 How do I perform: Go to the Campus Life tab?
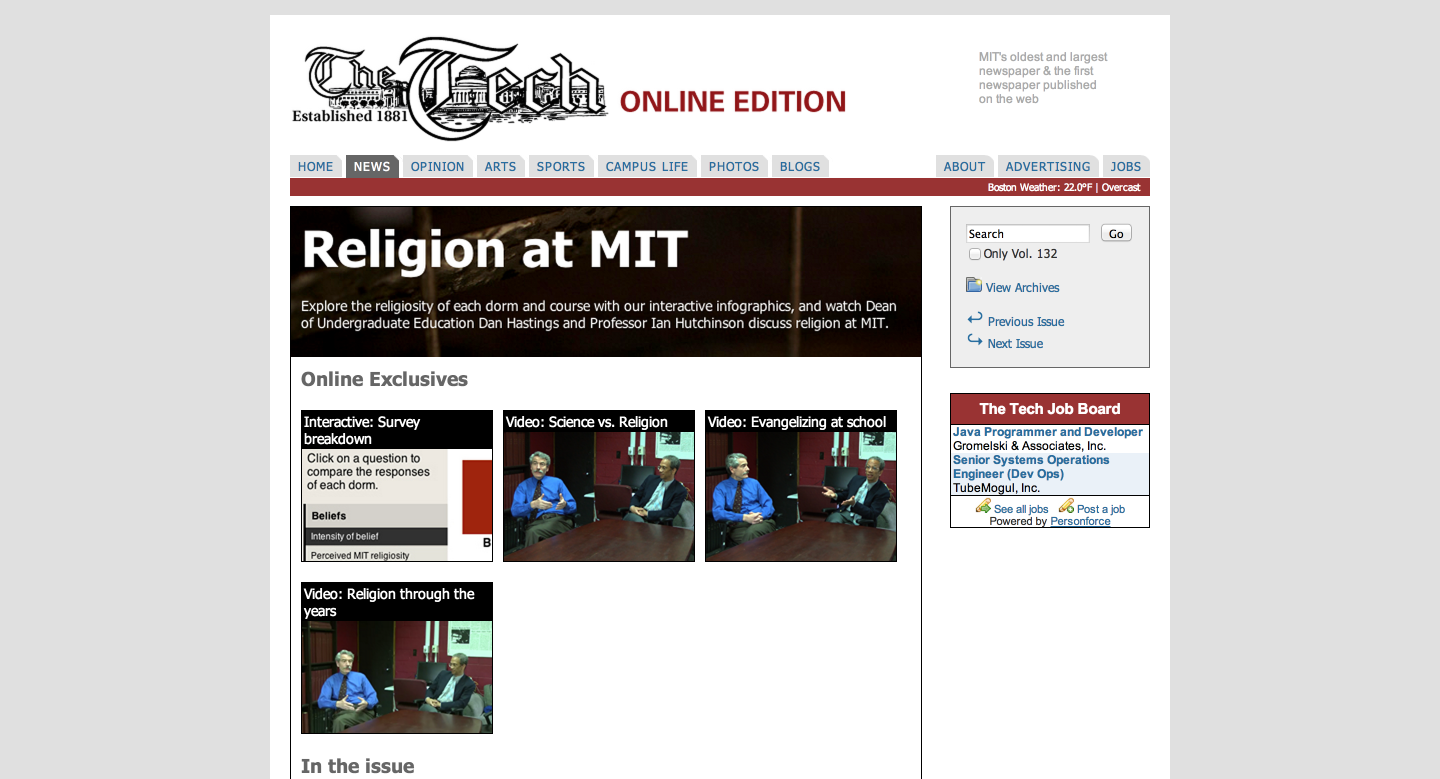tap(646, 167)
